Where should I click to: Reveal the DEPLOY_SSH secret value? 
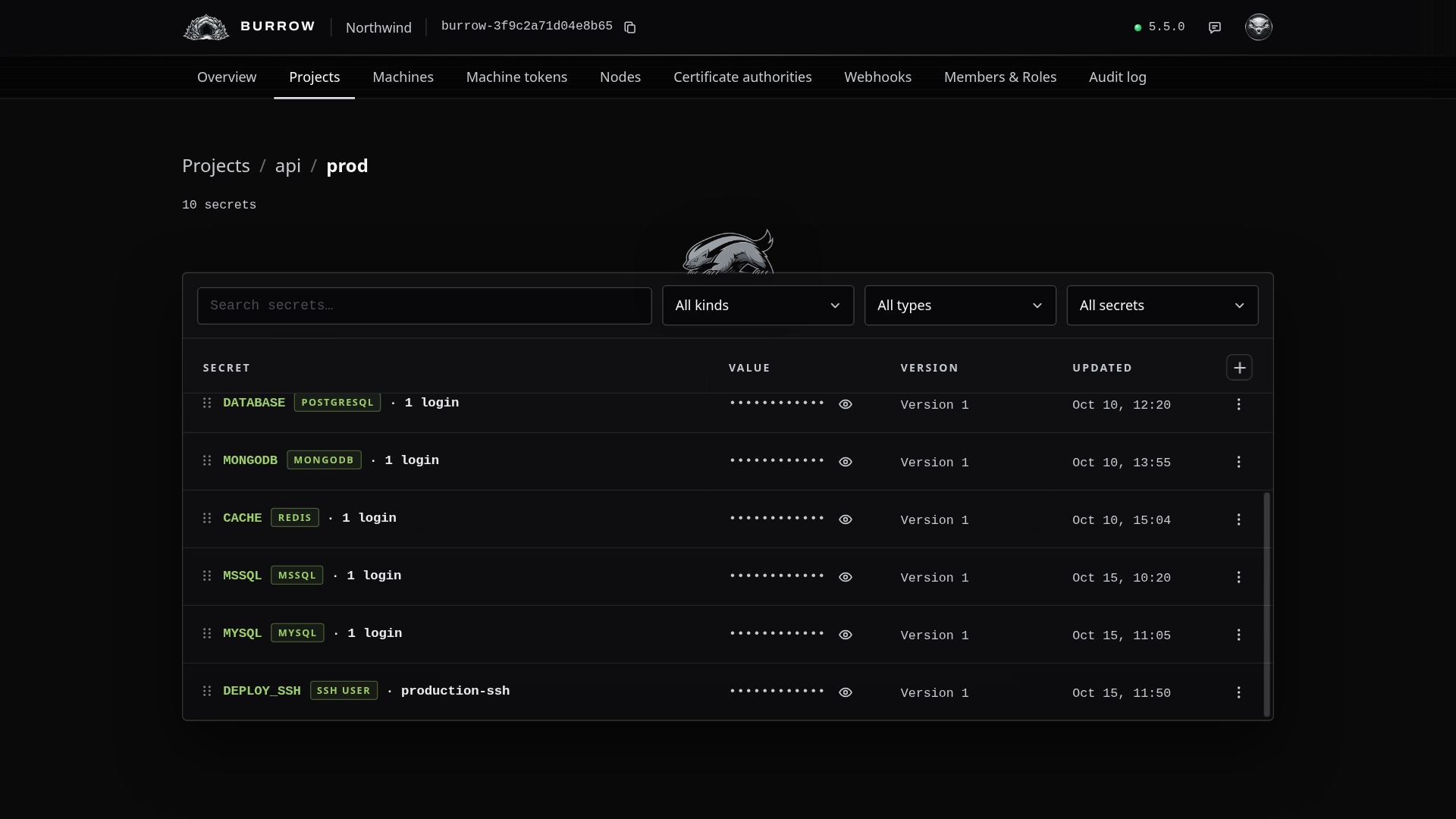point(846,692)
